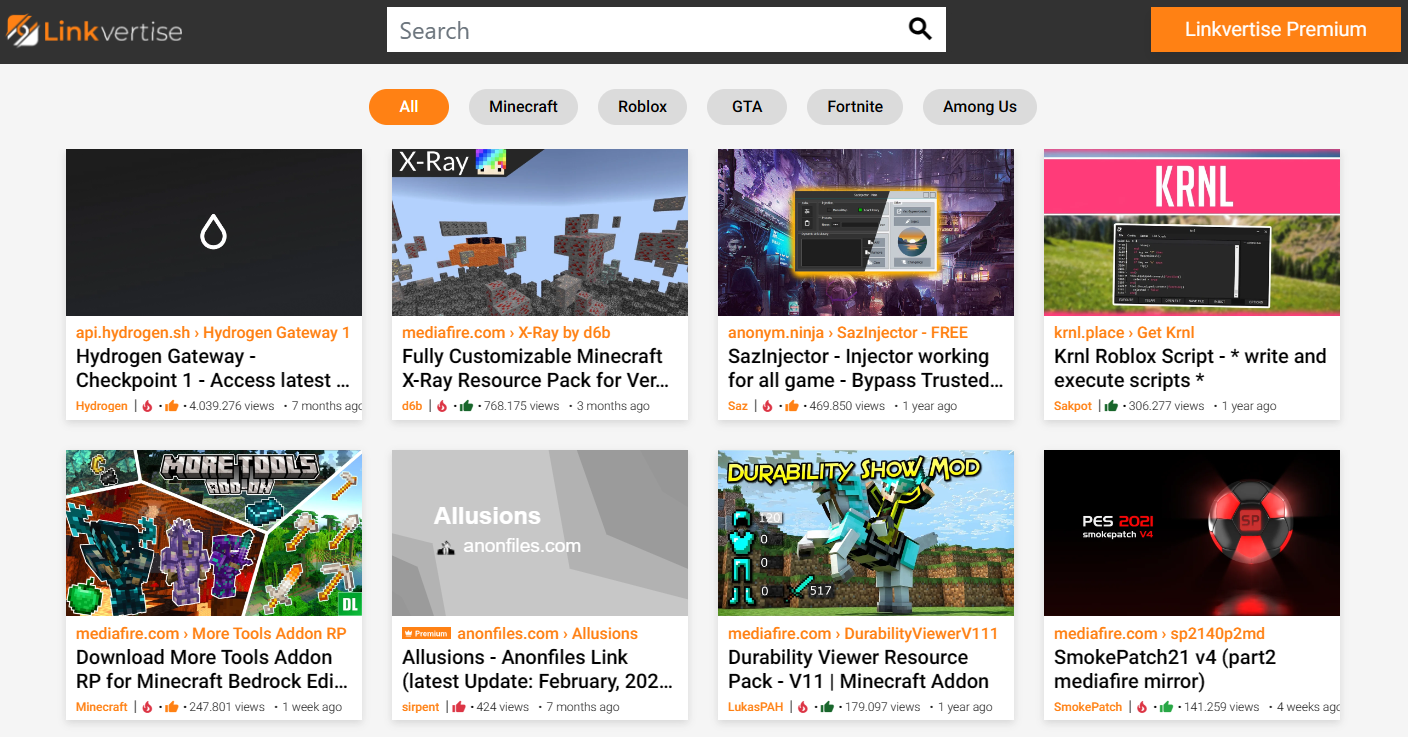
Task: Switch to the GTA category
Action: click(x=747, y=107)
